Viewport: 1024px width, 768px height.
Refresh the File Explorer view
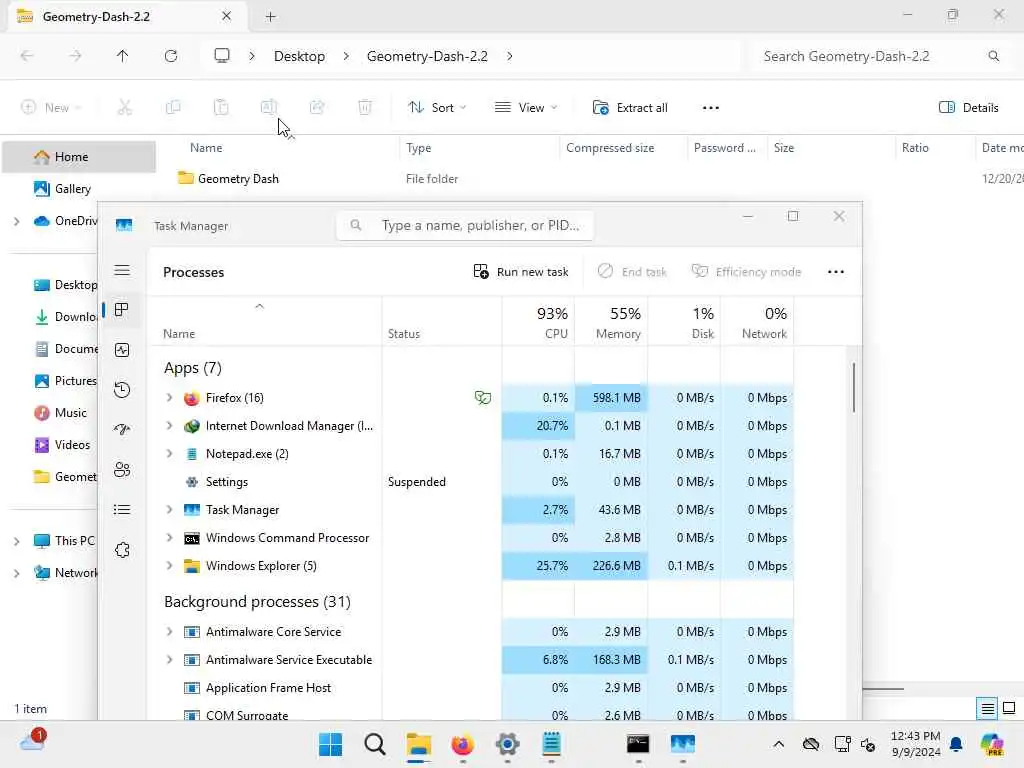pos(171,56)
